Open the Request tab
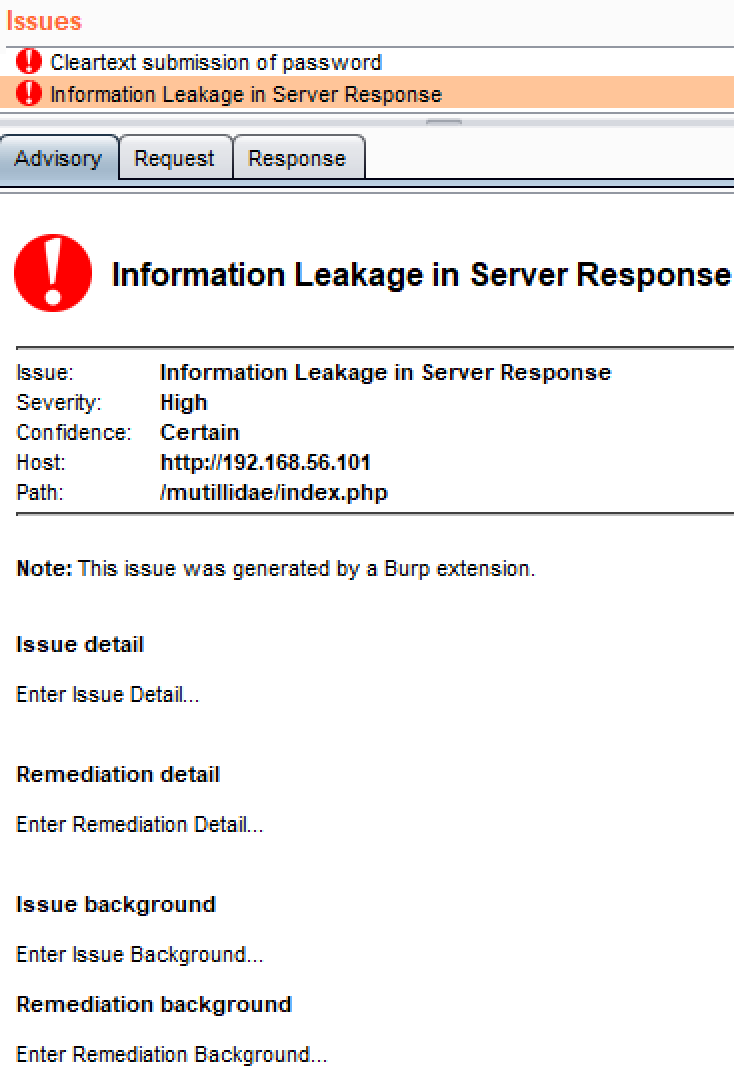The height and width of the screenshot is (1066, 734). [174, 158]
